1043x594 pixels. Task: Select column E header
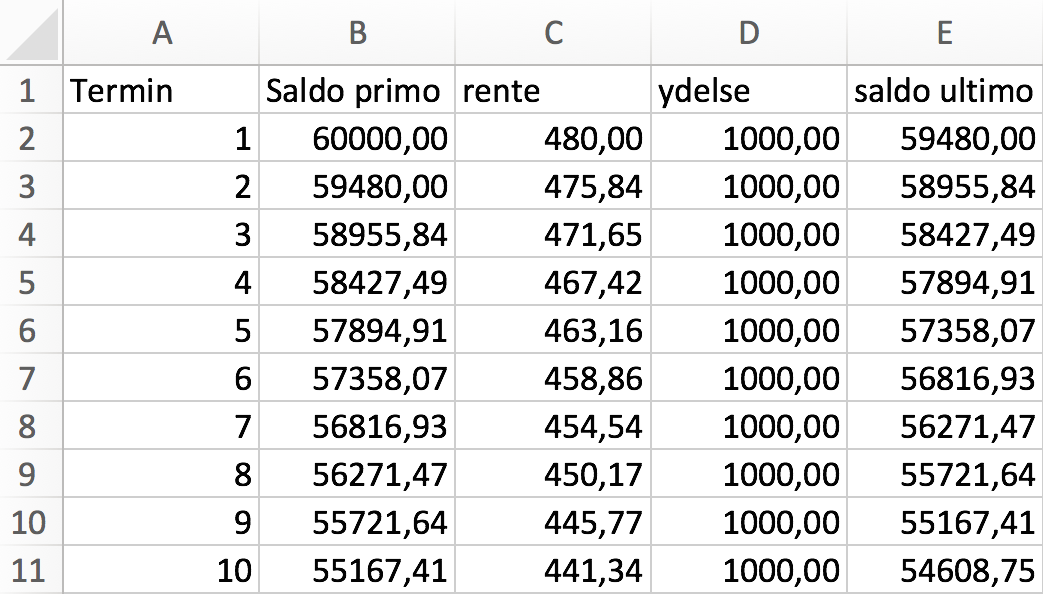pos(945,32)
